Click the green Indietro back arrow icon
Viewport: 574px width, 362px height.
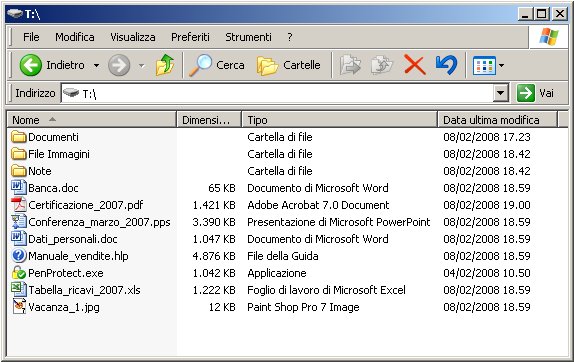[x=30, y=65]
